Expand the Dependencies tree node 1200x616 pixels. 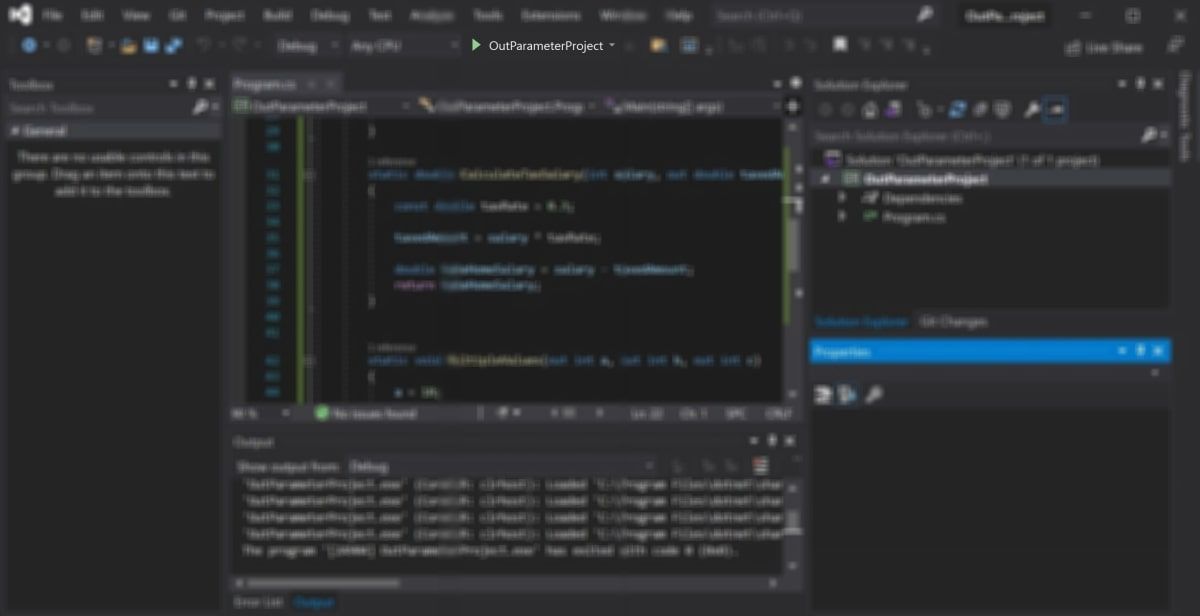842,198
